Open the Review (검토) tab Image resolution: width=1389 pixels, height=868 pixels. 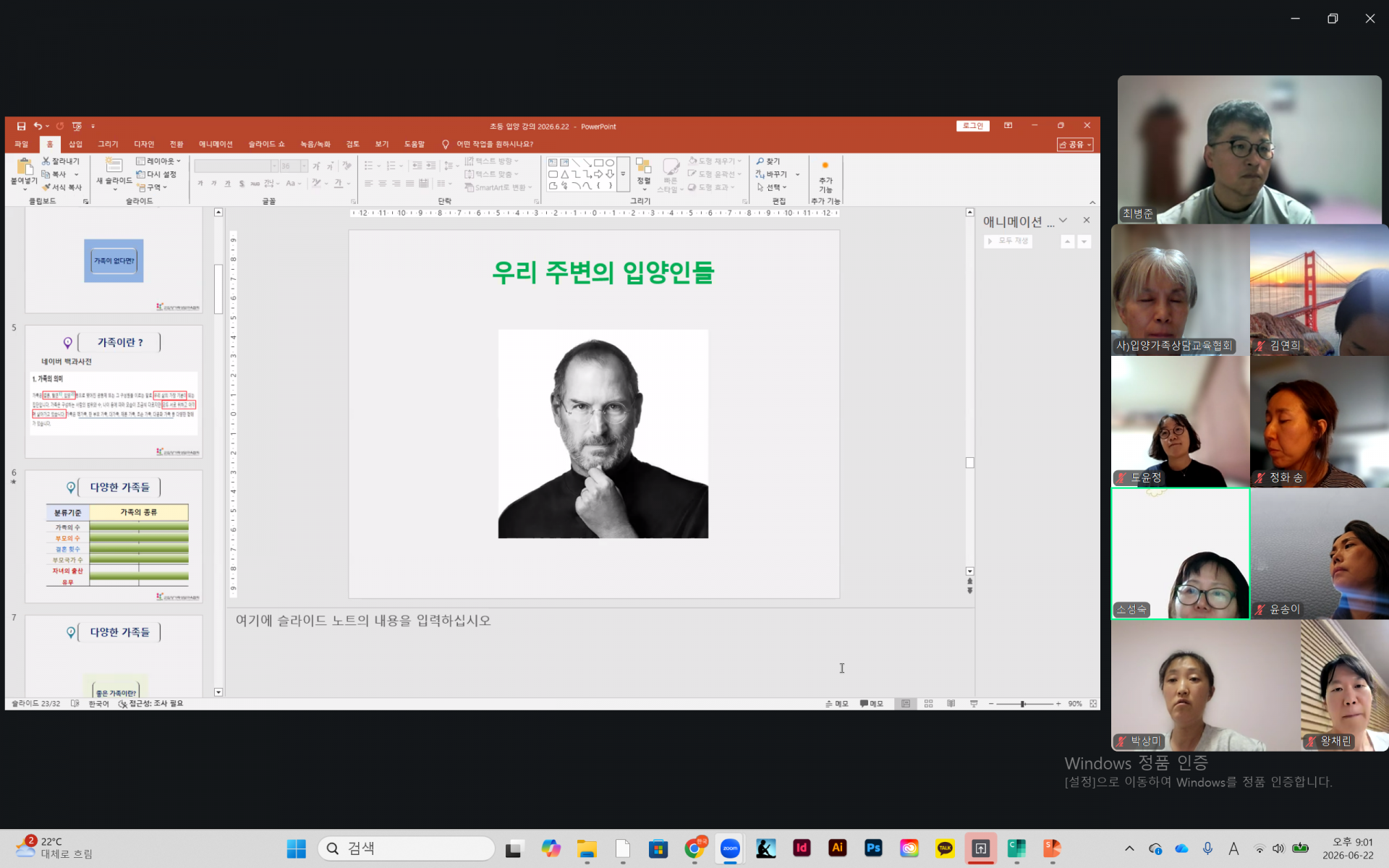[x=353, y=144]
